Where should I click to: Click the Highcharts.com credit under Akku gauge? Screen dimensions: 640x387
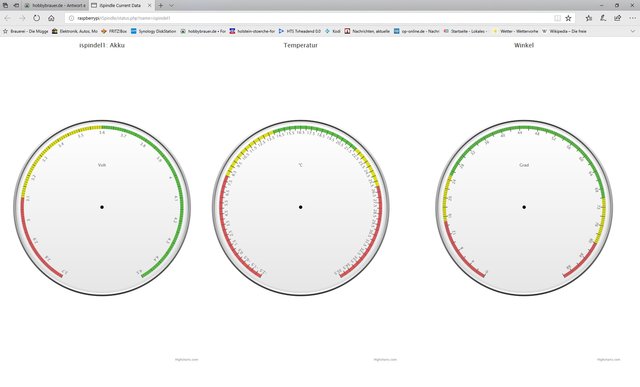[187, 360]
